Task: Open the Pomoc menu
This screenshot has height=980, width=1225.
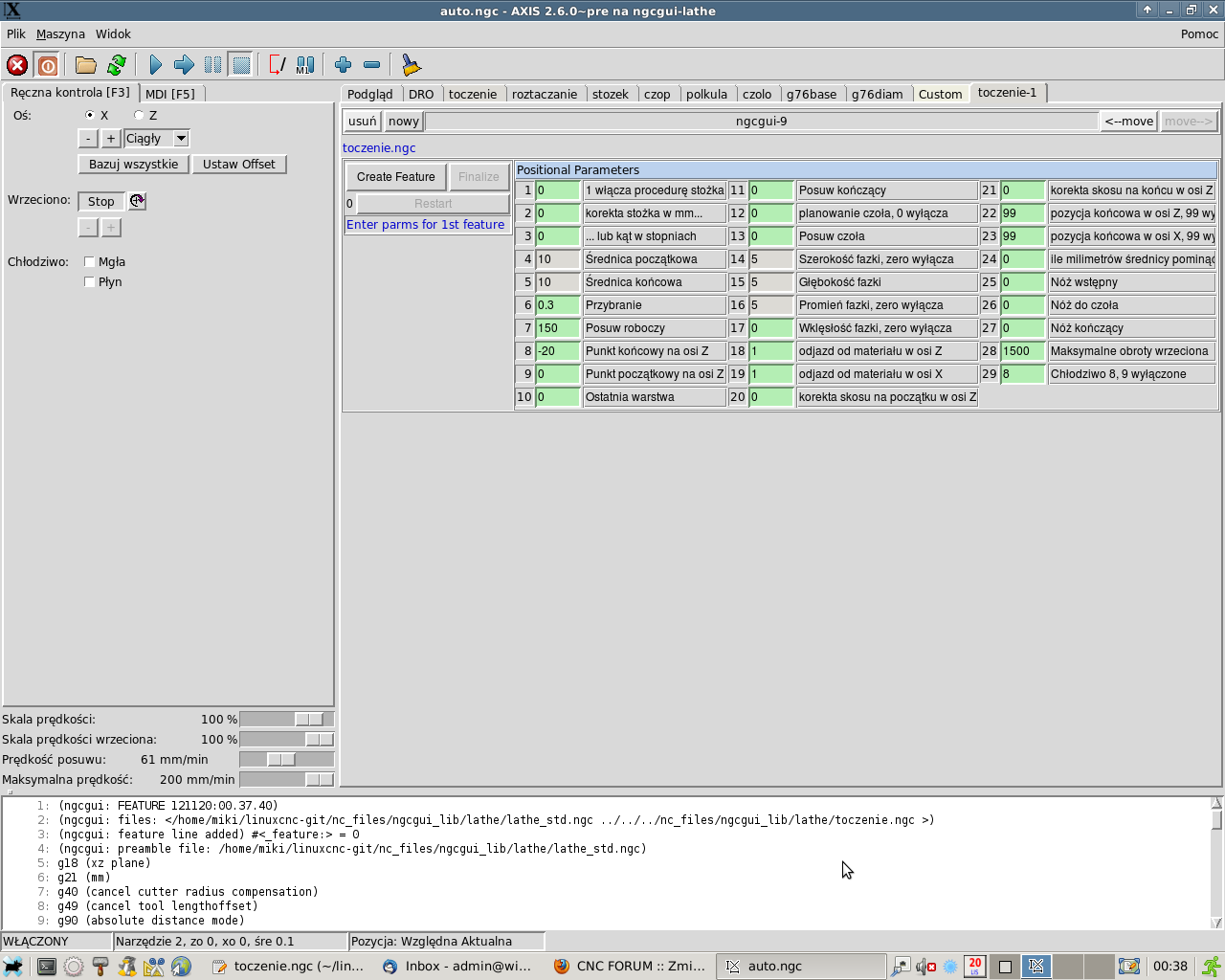Action: tap(1199, 33)
